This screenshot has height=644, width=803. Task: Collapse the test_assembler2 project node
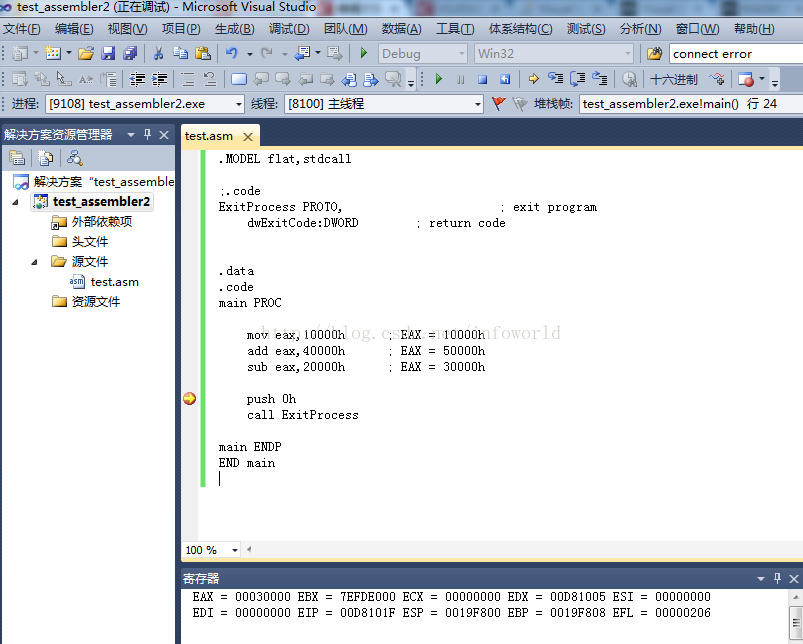pos(16,202)
